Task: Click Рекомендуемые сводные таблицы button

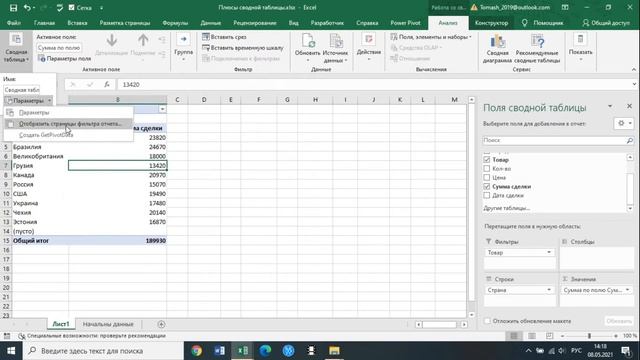Action: pos(537,48)
